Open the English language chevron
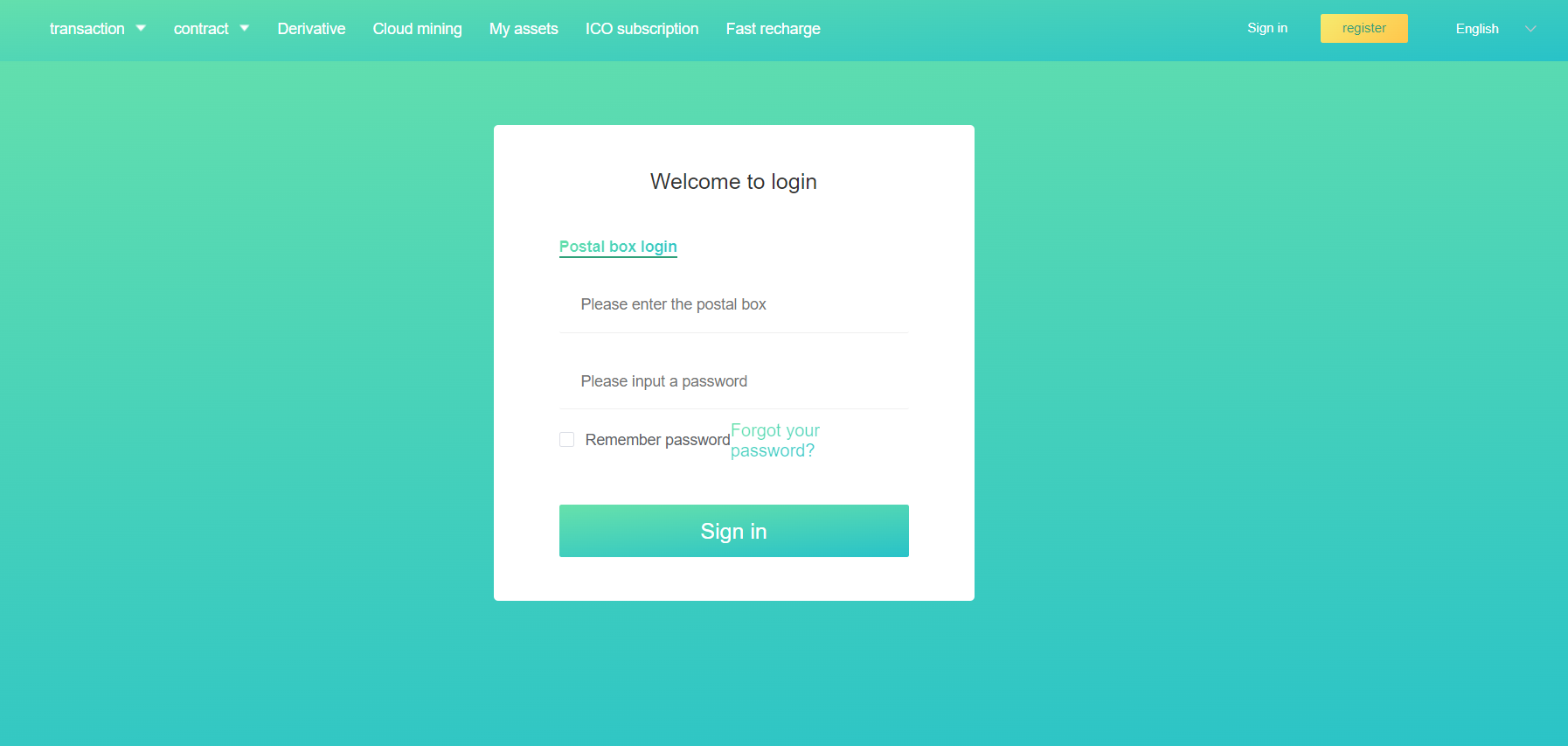Screen dimensions: 1568x746 [x=1530, y=29]
